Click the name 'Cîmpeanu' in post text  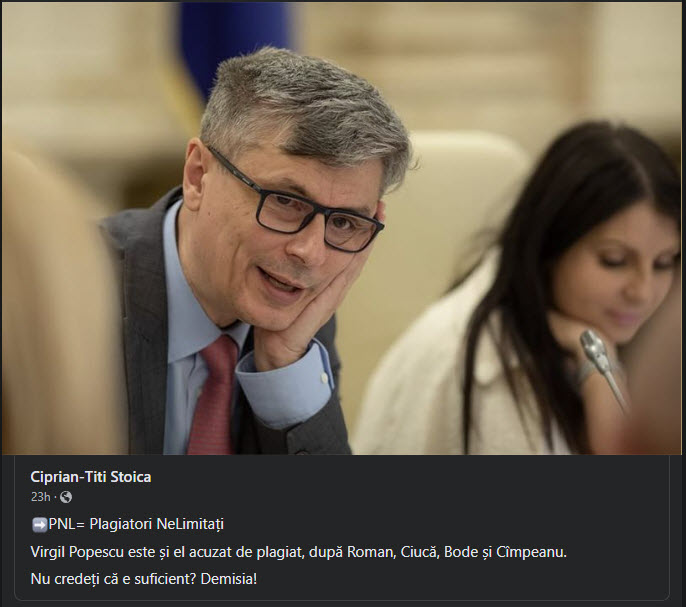[531, 552]
